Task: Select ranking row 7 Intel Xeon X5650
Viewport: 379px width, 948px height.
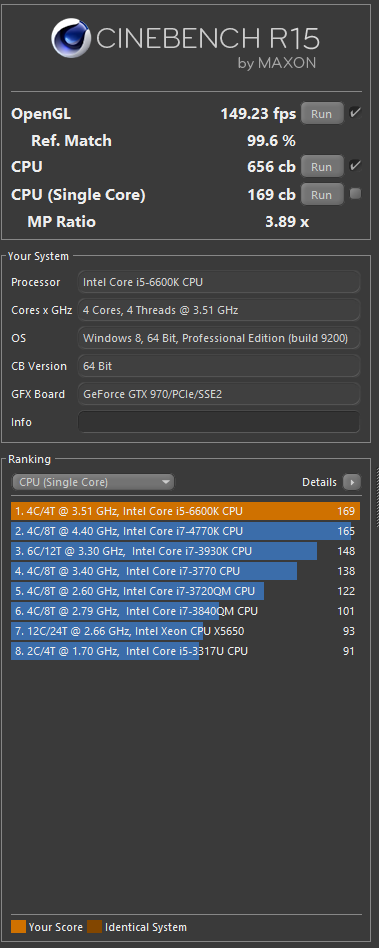Action: pyautogui.click(x=186, y=631)
